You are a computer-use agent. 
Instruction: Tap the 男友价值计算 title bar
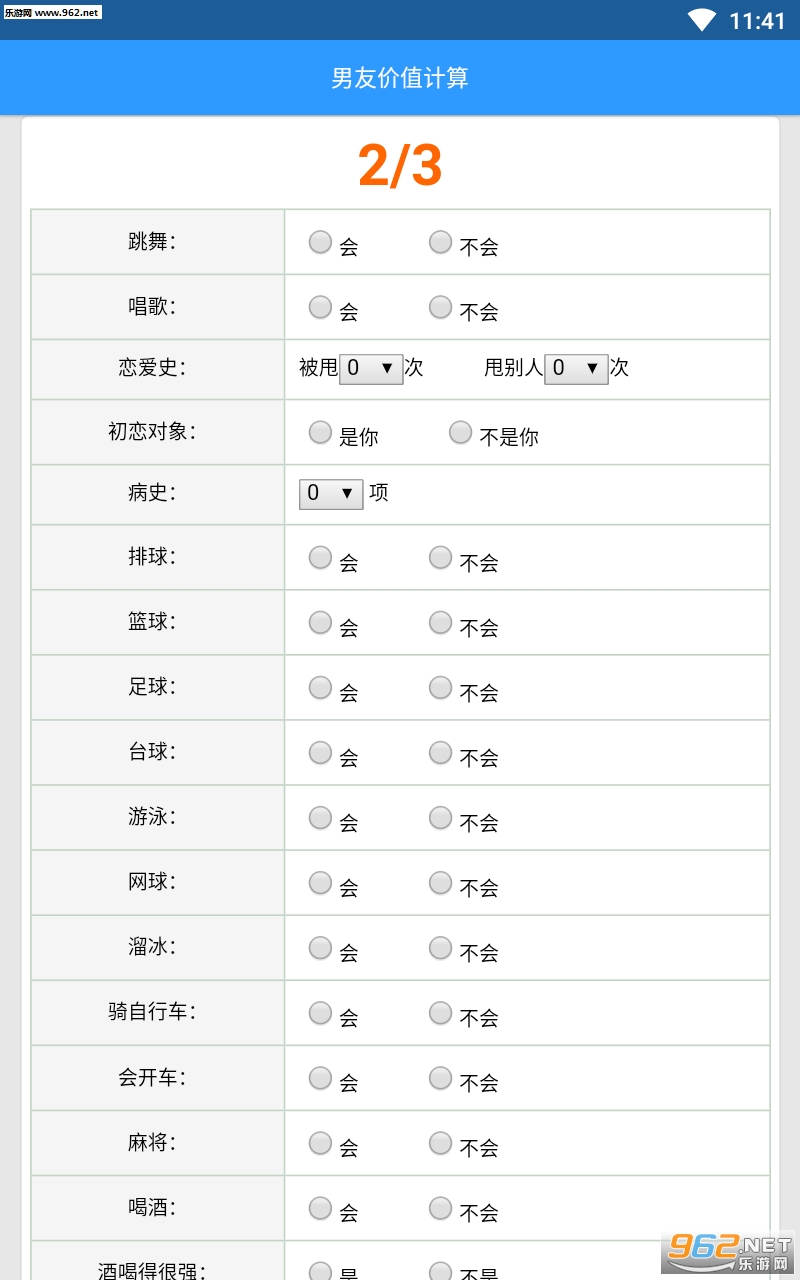click(400, 78)
